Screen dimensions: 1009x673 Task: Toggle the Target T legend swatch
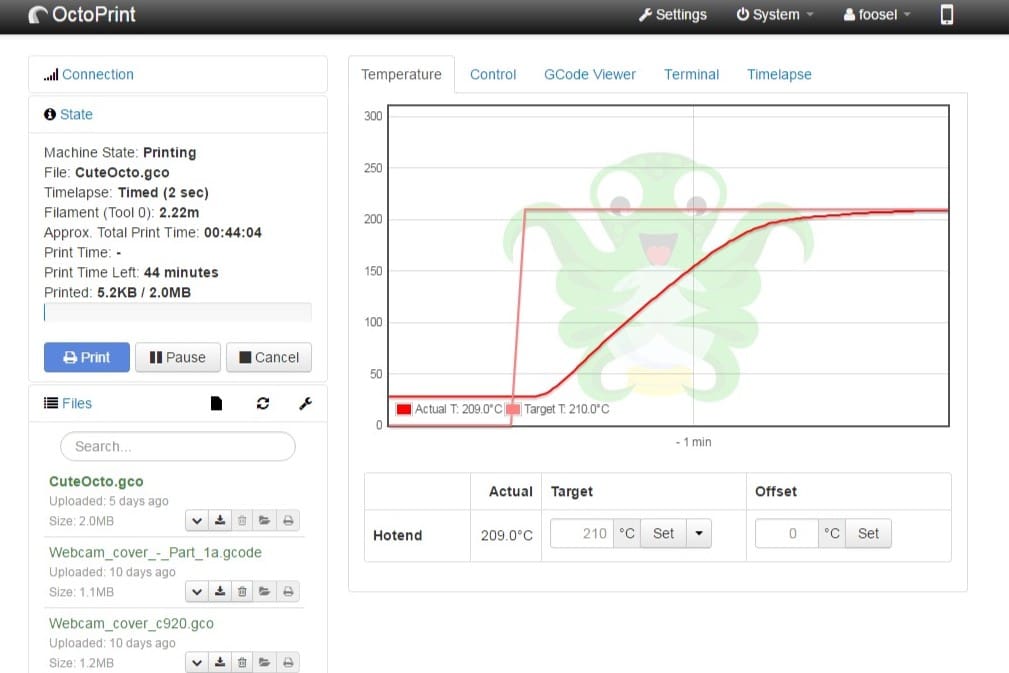coord(513,409)
